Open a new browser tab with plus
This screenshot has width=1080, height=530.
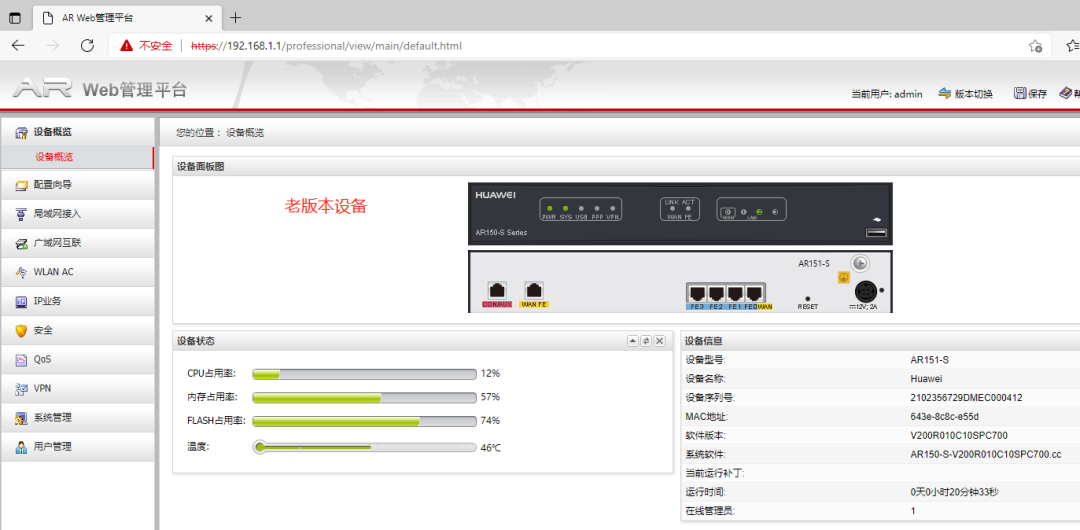click(236, 17)
